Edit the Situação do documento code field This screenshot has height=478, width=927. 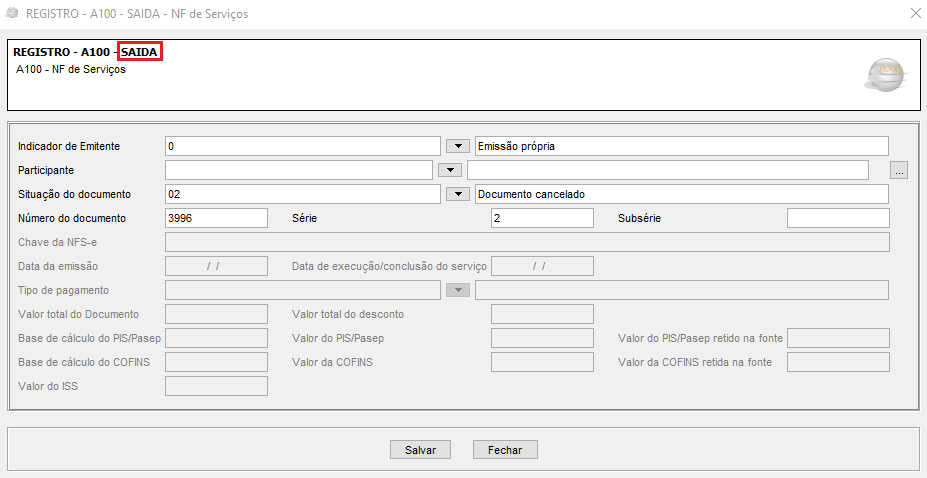pos(303,194)
